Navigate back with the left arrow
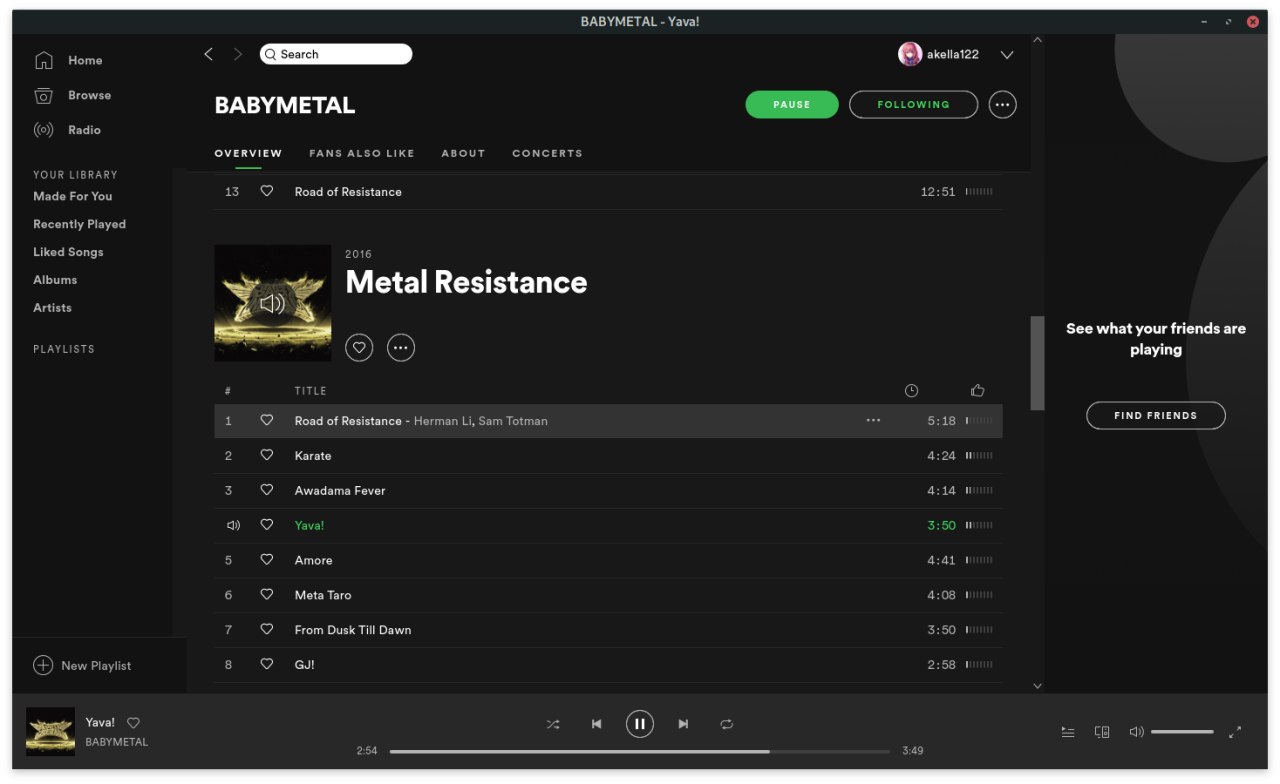The image size is (1280, 784). [208, 55]
